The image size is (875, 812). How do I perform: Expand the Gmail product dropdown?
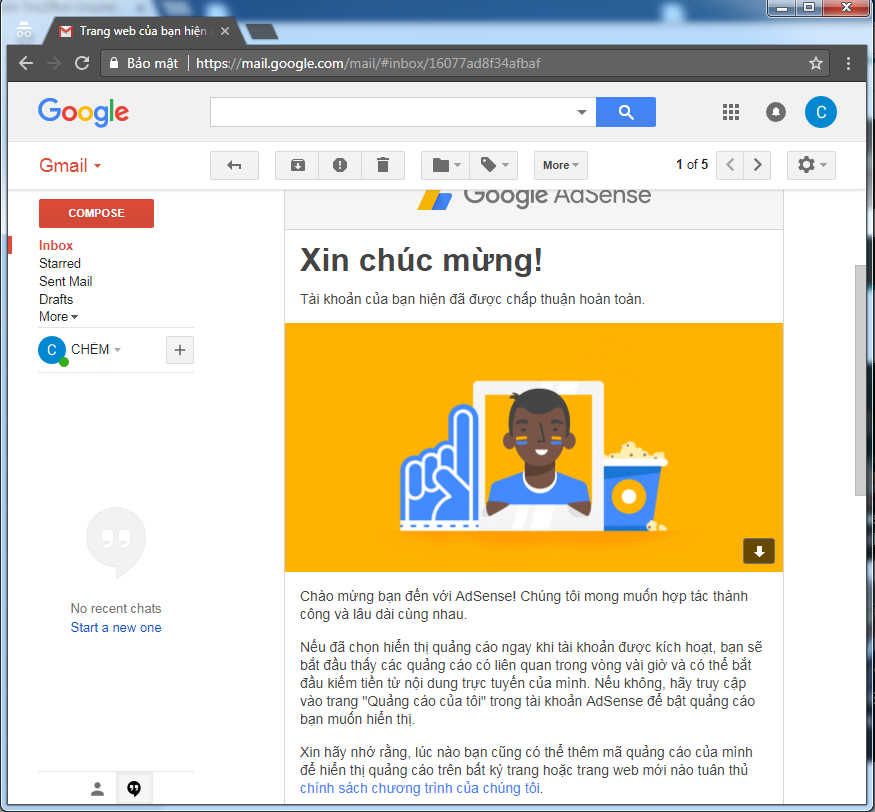pos(70,166)
